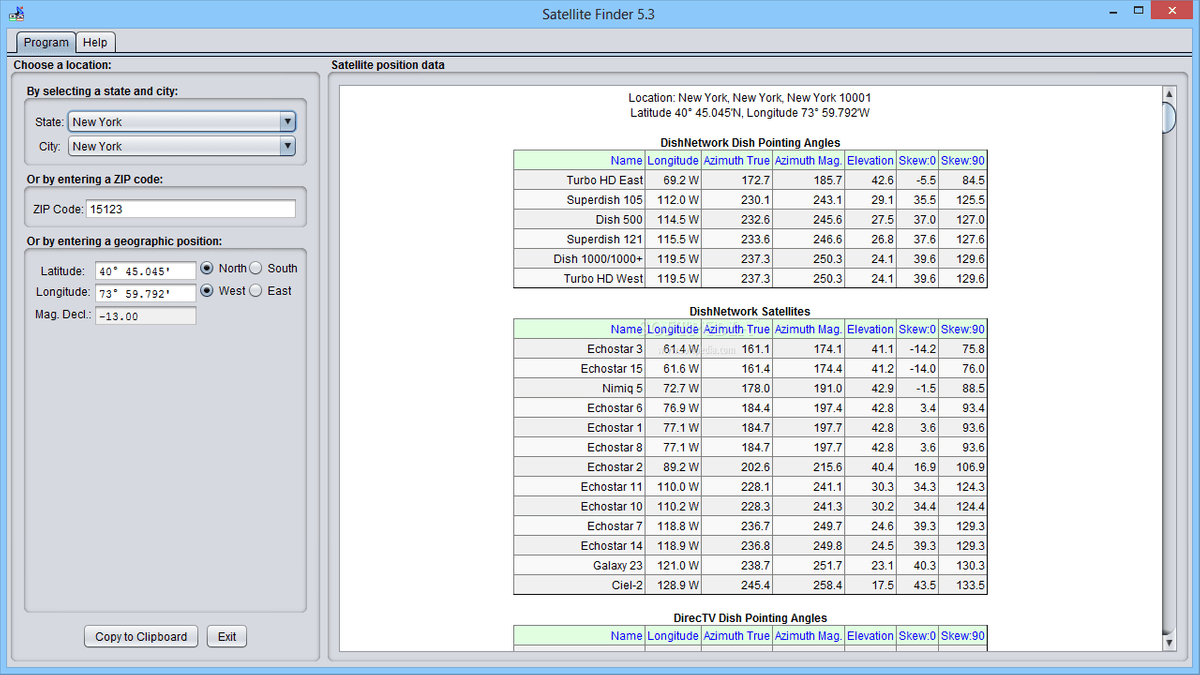Click the scrollbar down arrow

click(x=1167, y=643)
